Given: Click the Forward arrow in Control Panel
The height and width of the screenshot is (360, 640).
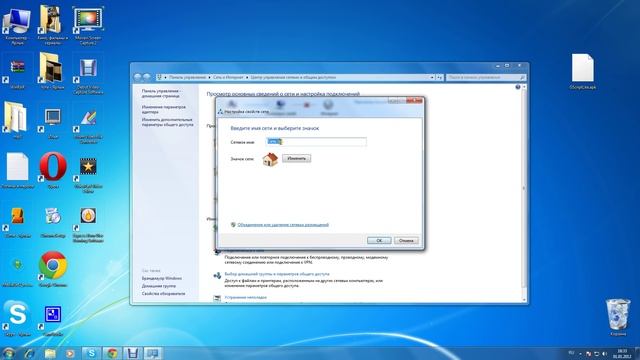Looking at the screenshot, I should (147, 77).
